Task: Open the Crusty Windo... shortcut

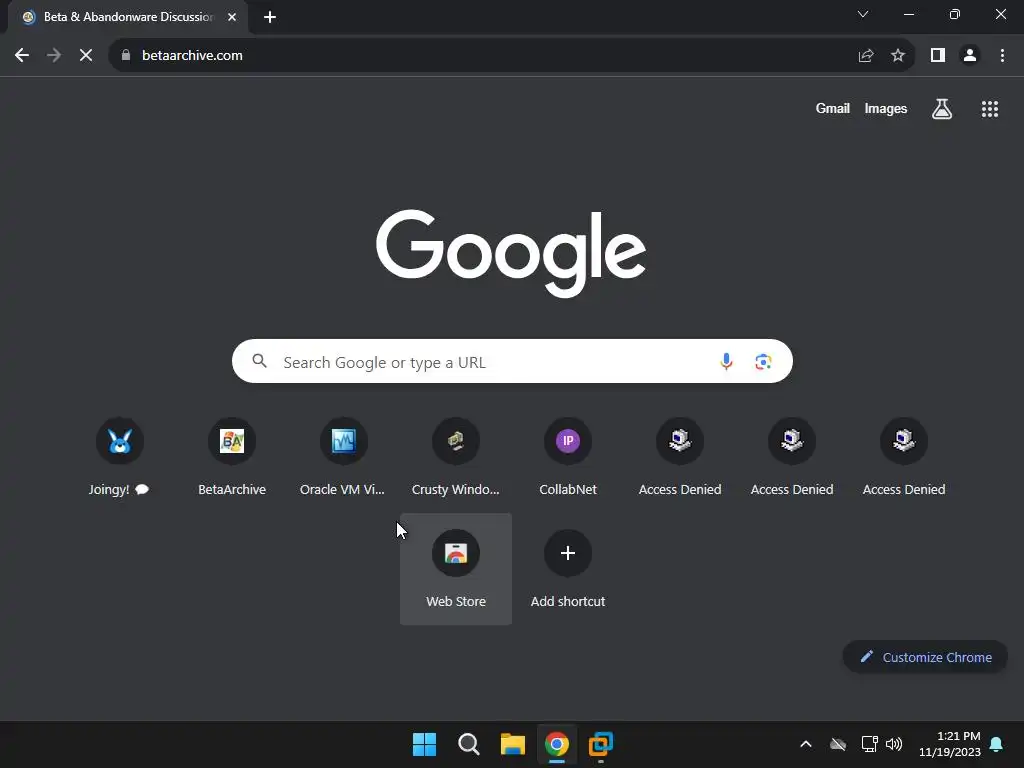Action: coord(456,457)
